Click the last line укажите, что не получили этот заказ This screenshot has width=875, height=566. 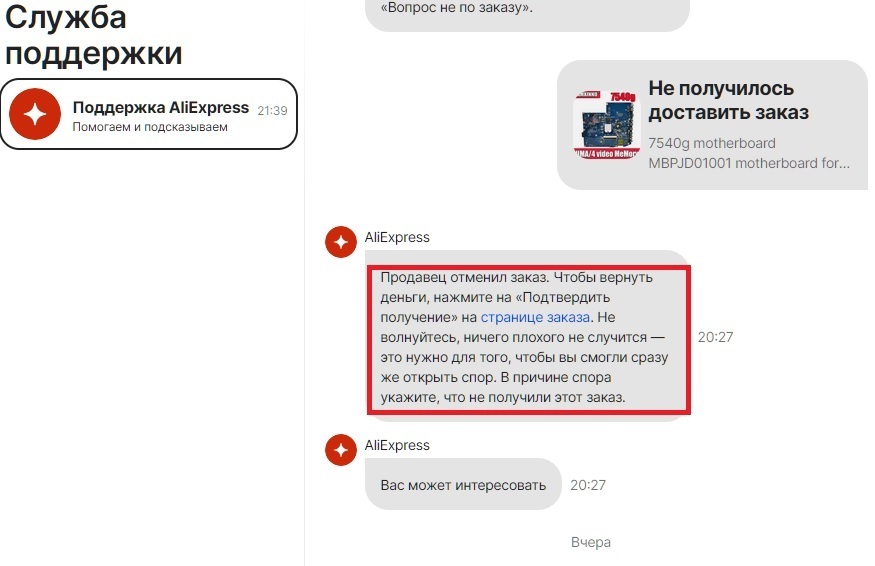503,397
